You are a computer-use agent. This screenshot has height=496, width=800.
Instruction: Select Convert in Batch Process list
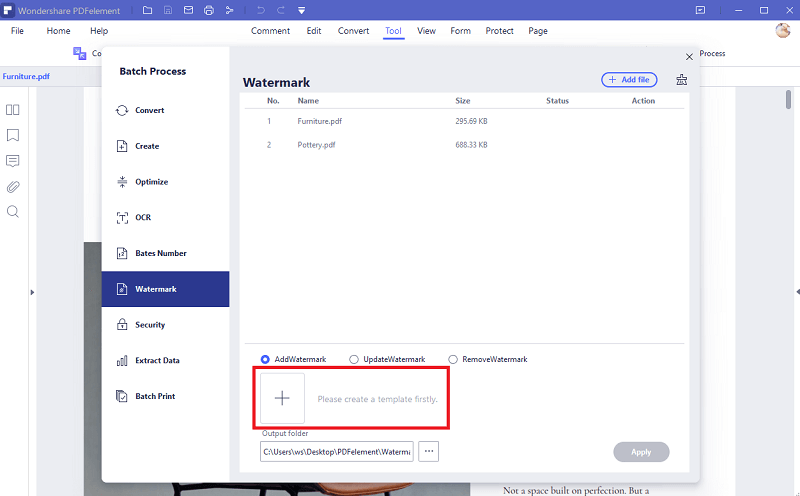165,110
